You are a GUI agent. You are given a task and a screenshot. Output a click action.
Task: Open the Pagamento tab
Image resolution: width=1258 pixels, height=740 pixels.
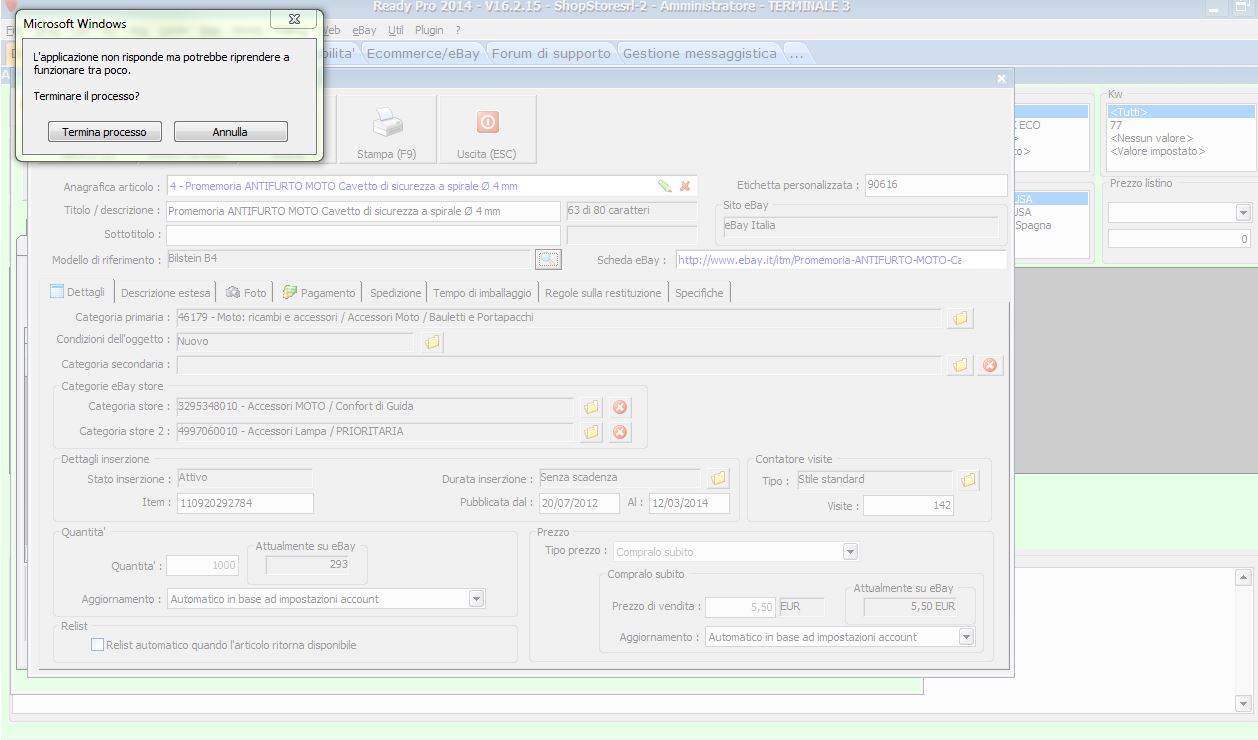point(319,293)
